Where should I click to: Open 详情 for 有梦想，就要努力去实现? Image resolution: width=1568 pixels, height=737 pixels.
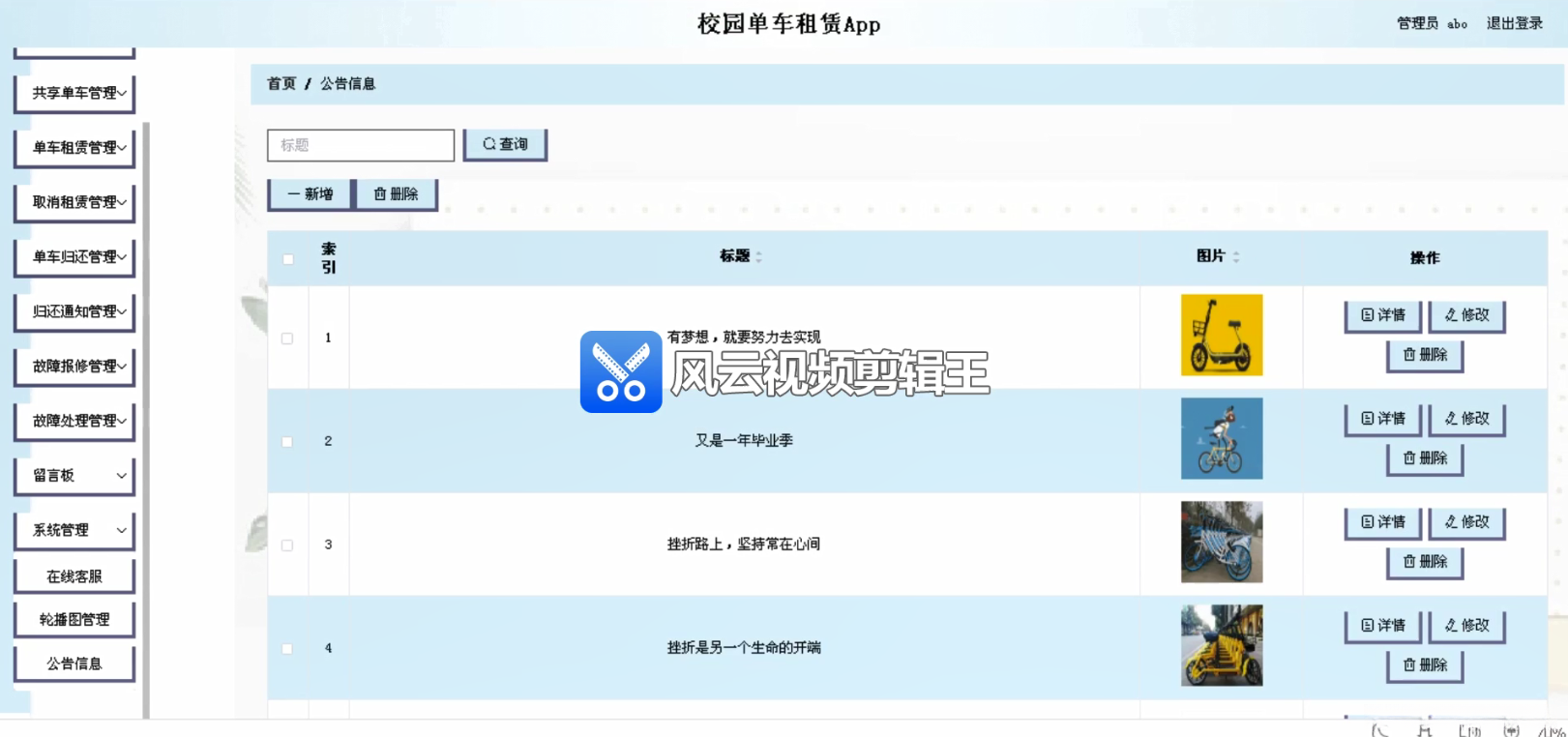pyautogui.click(x=1383, y=315)
